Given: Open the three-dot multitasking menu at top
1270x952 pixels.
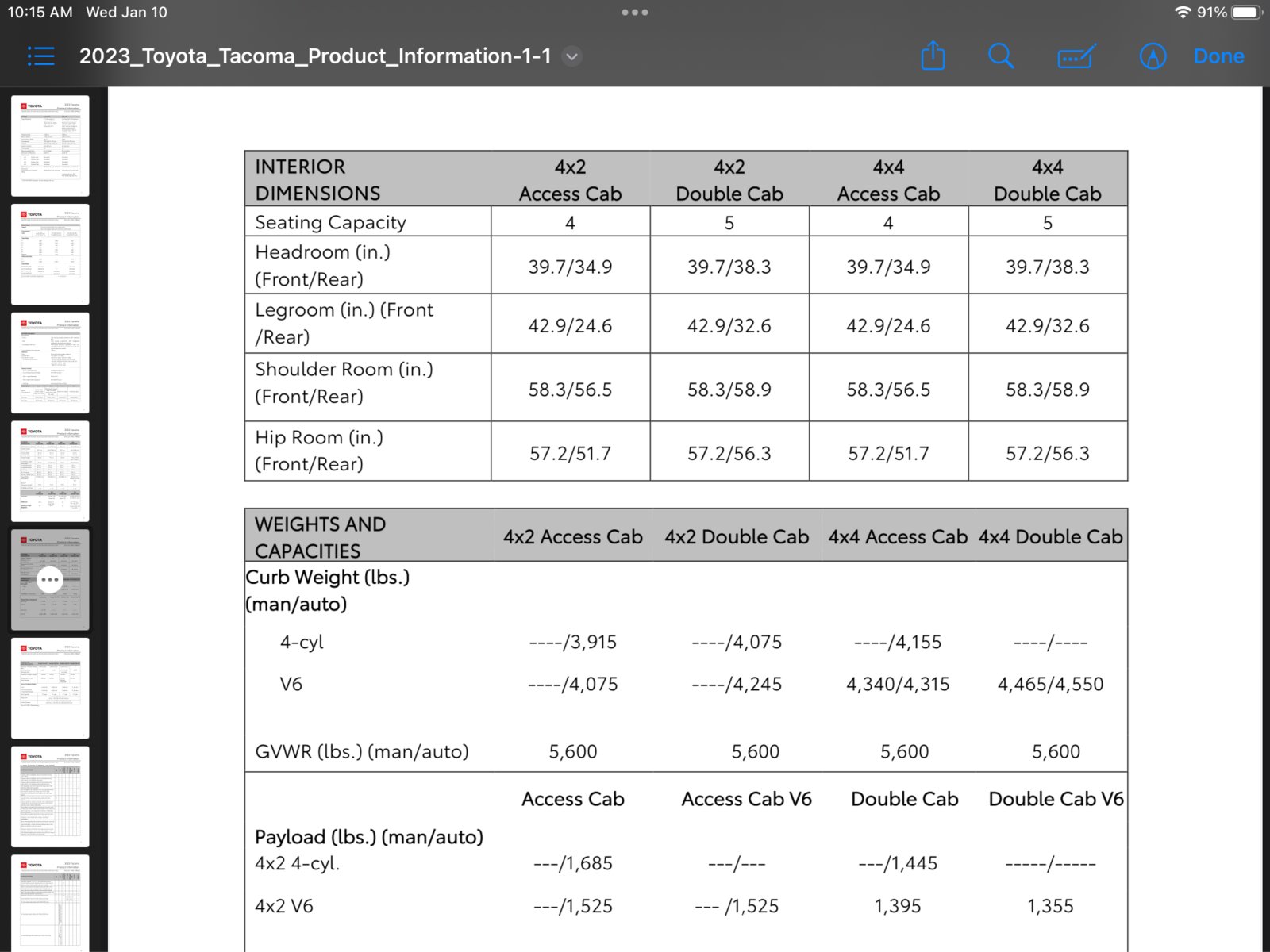Looking at the screenshot, I should [x=635, y=13].
